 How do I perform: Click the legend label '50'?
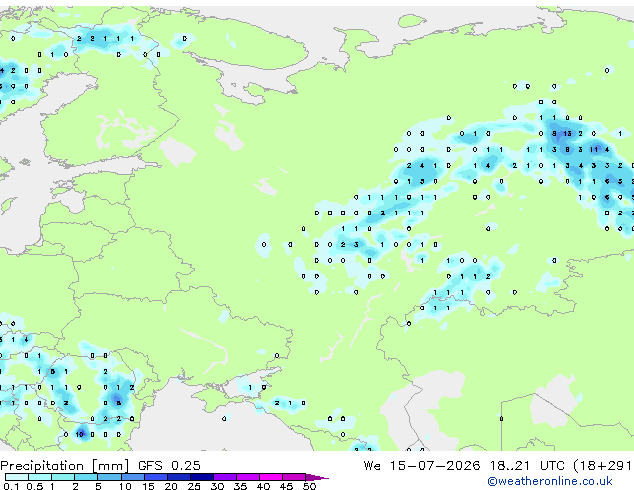point(309,486)
